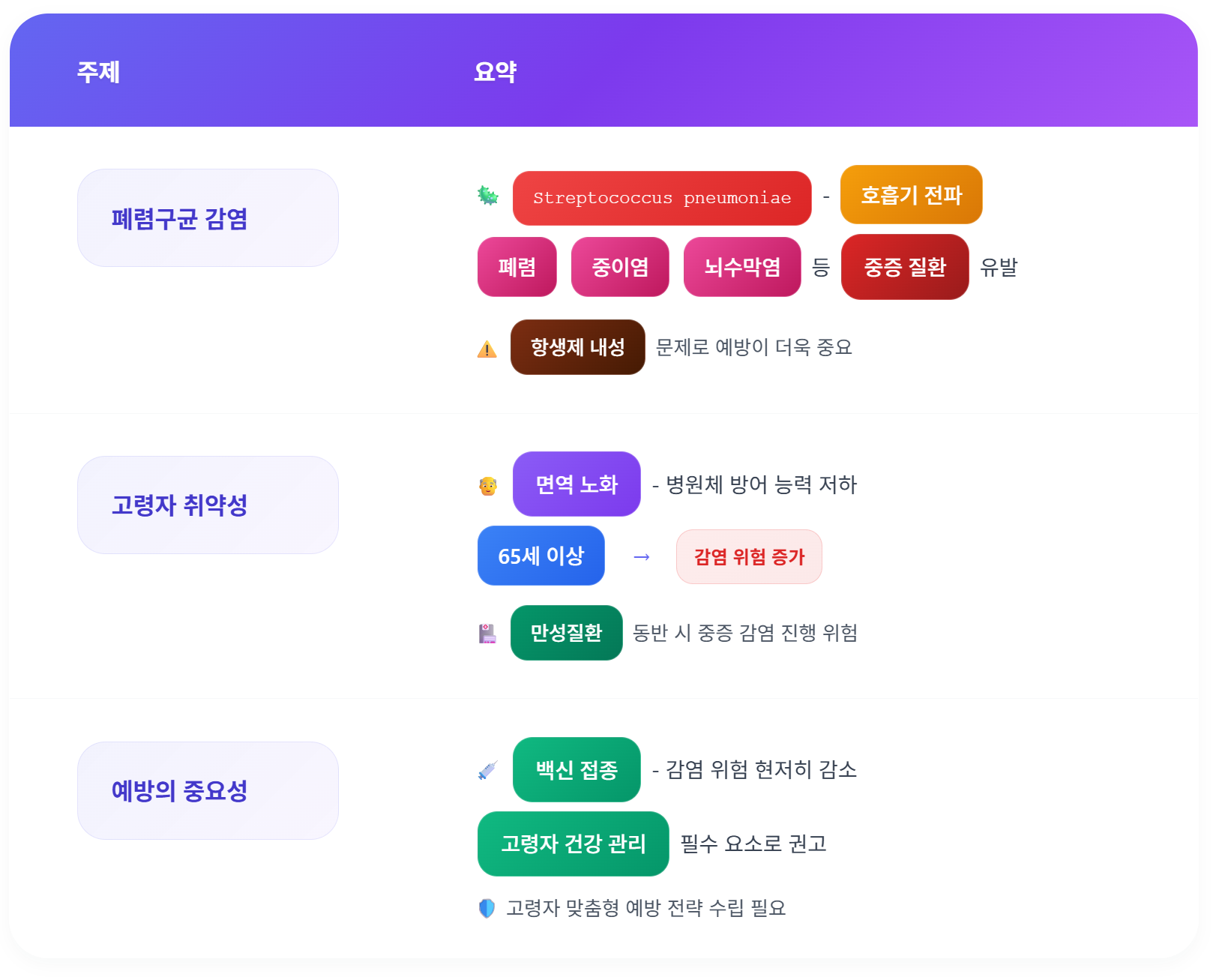Click the green microbe icon
Viewport: 1213px width, 980px height.
point(488,196)
